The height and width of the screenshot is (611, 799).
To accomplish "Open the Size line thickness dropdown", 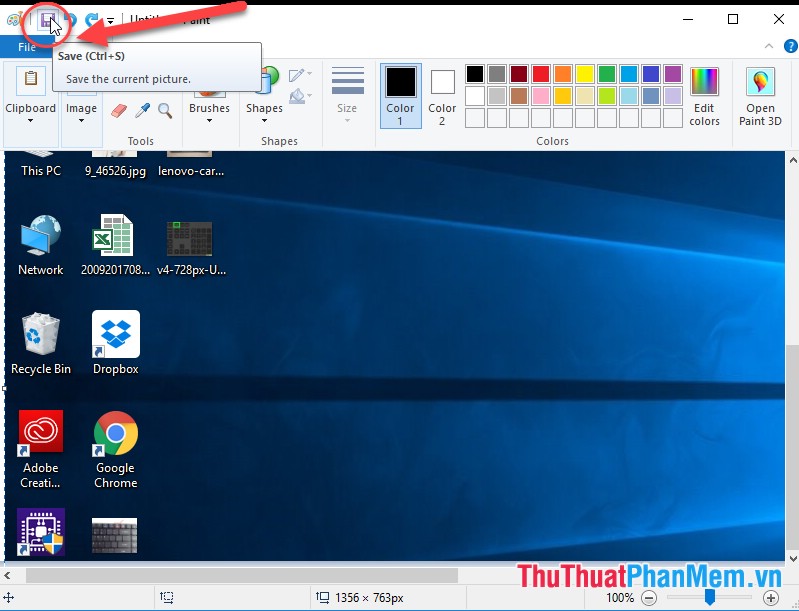I will click(347, 95).
